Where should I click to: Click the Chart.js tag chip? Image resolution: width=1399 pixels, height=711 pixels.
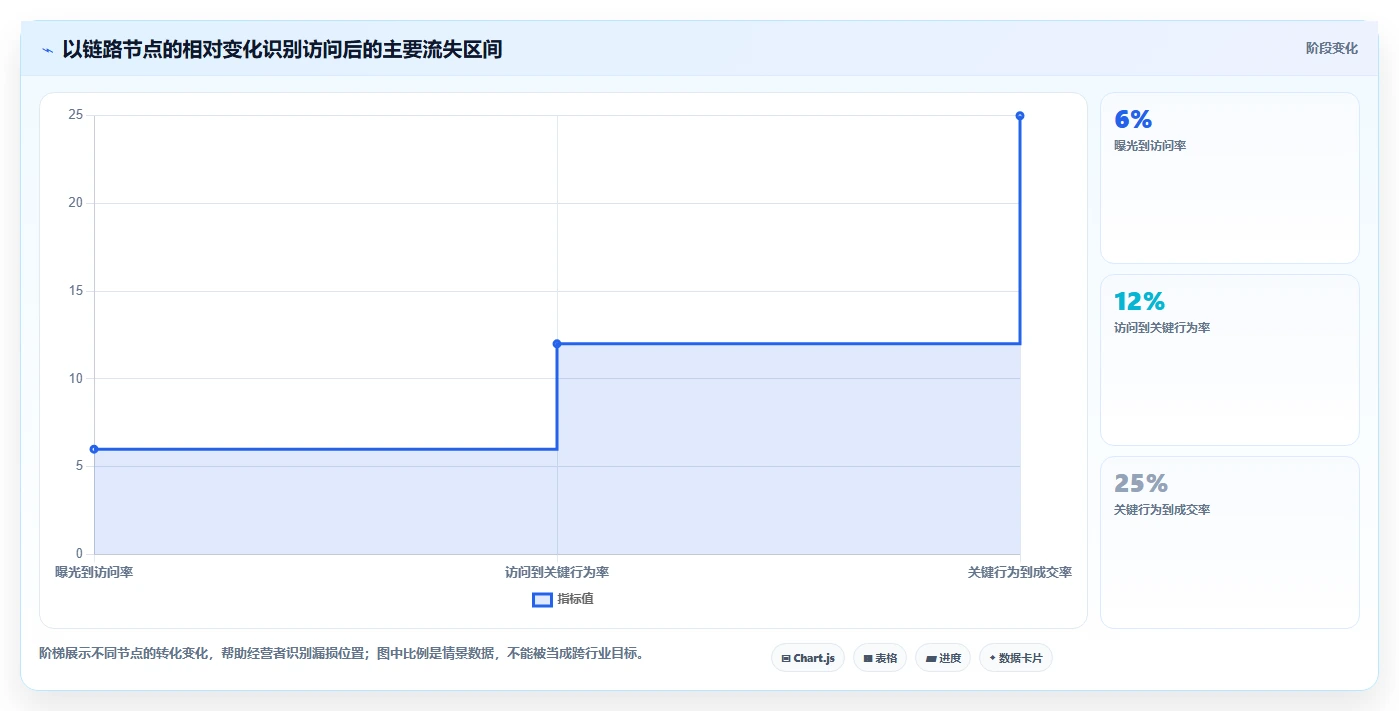click(x=808, y=658)
